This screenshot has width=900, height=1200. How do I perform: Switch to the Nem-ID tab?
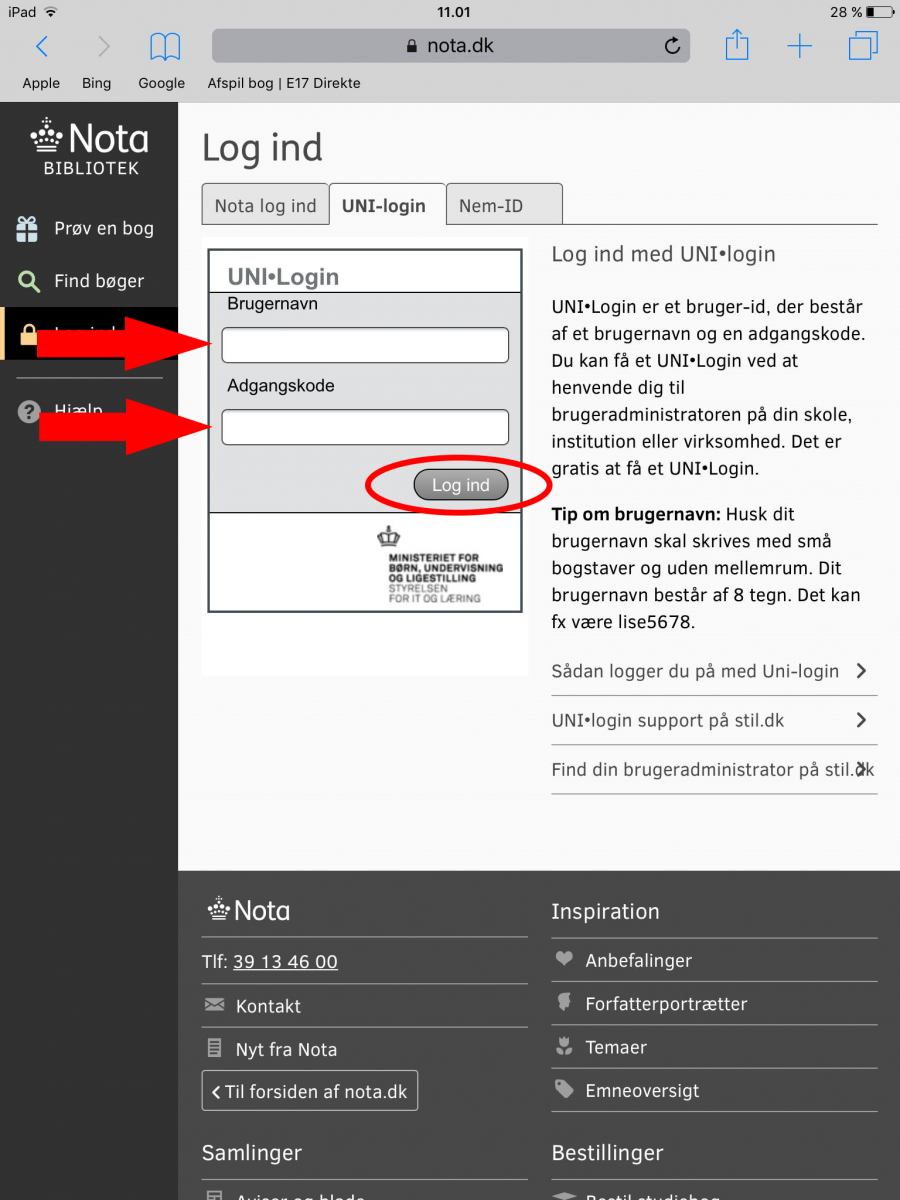(x=503, y=204)
